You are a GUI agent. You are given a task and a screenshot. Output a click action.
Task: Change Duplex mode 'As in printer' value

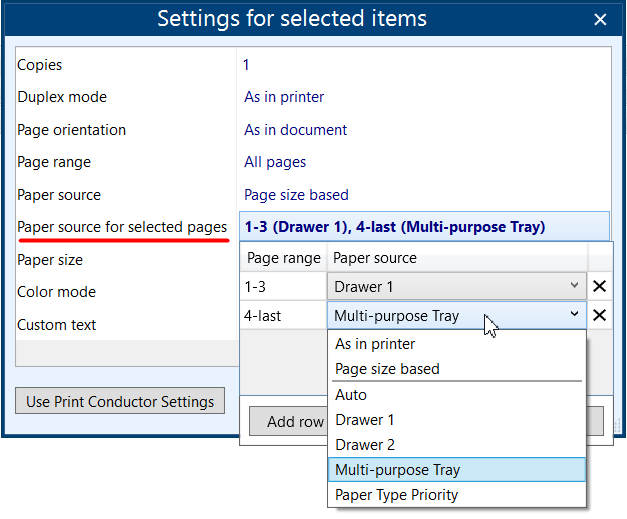(x=284, y=97)
